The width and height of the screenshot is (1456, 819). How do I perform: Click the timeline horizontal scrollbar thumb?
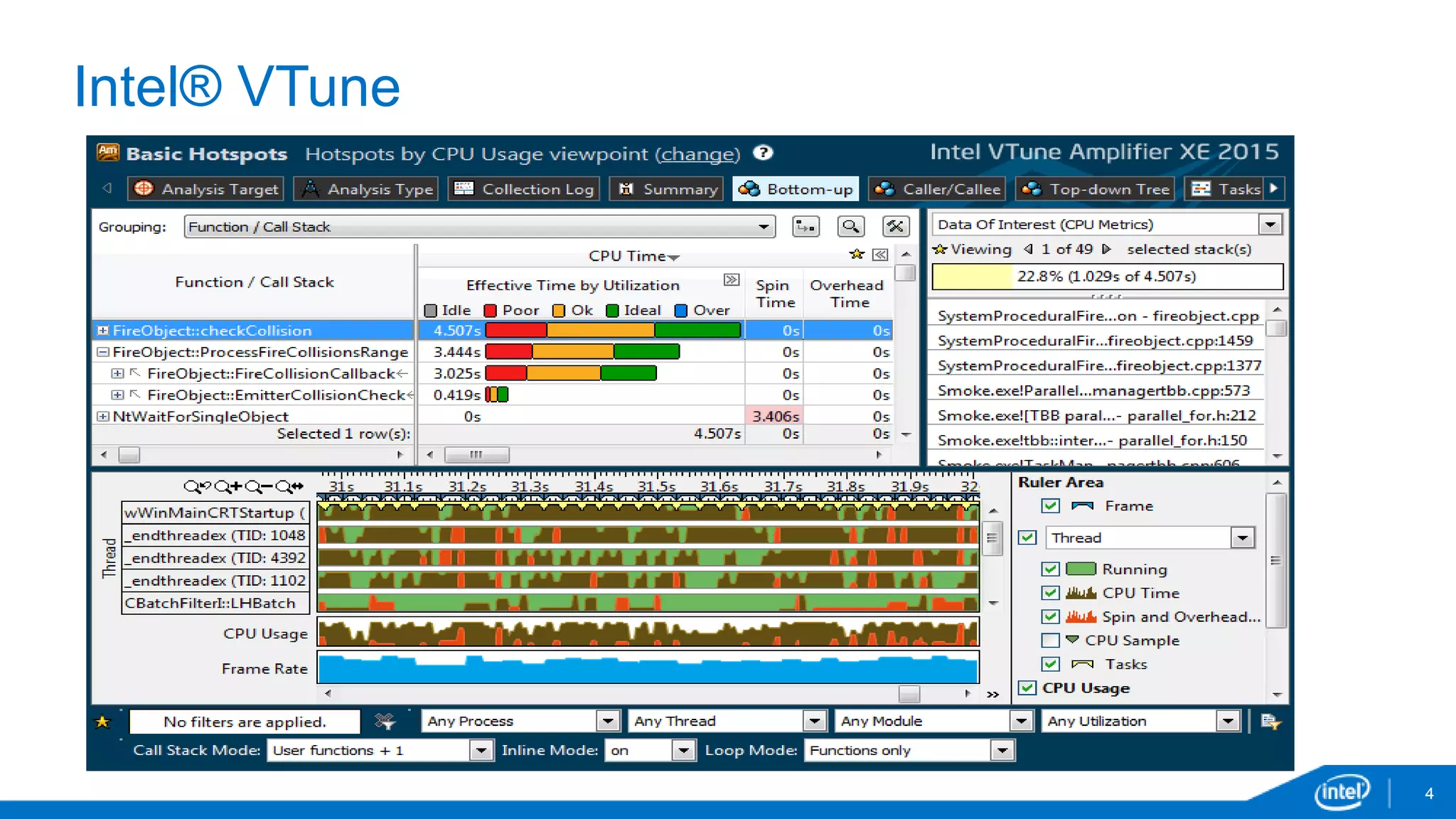click(909, 693)
